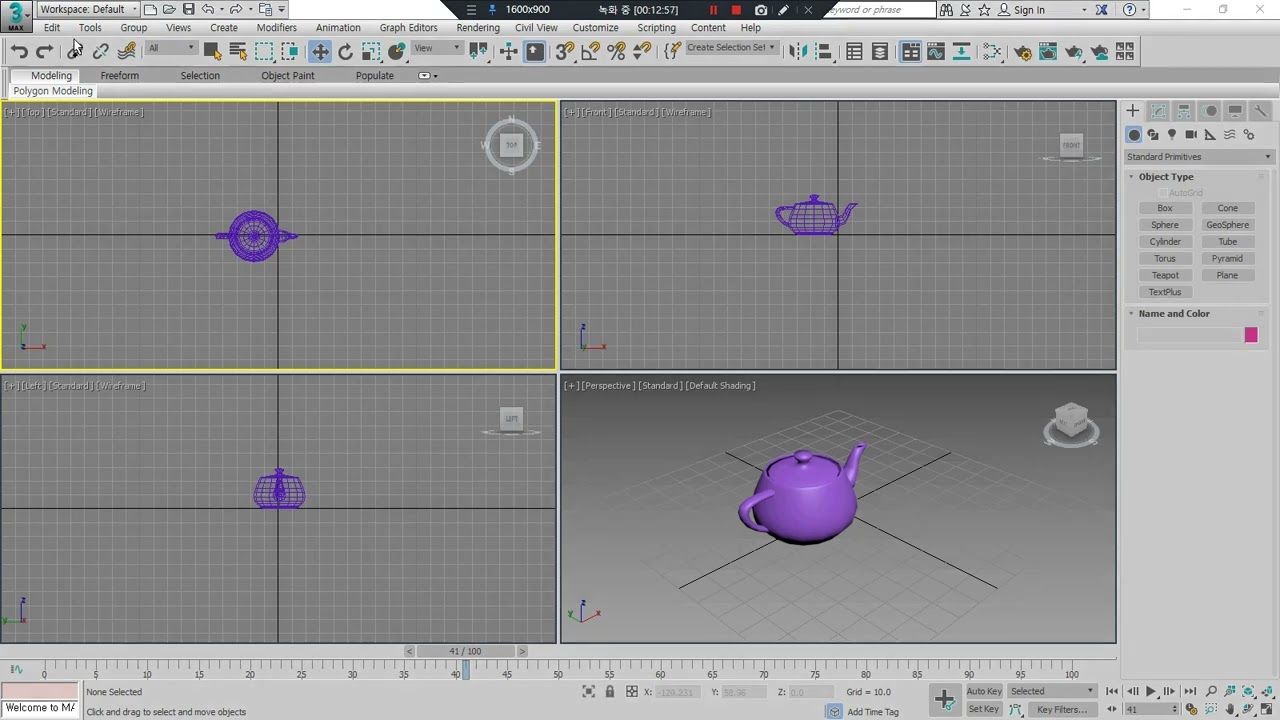1280x720 pixels.
Task: Switch to the Hierarchy panel tab
Action: (1184, 111)
